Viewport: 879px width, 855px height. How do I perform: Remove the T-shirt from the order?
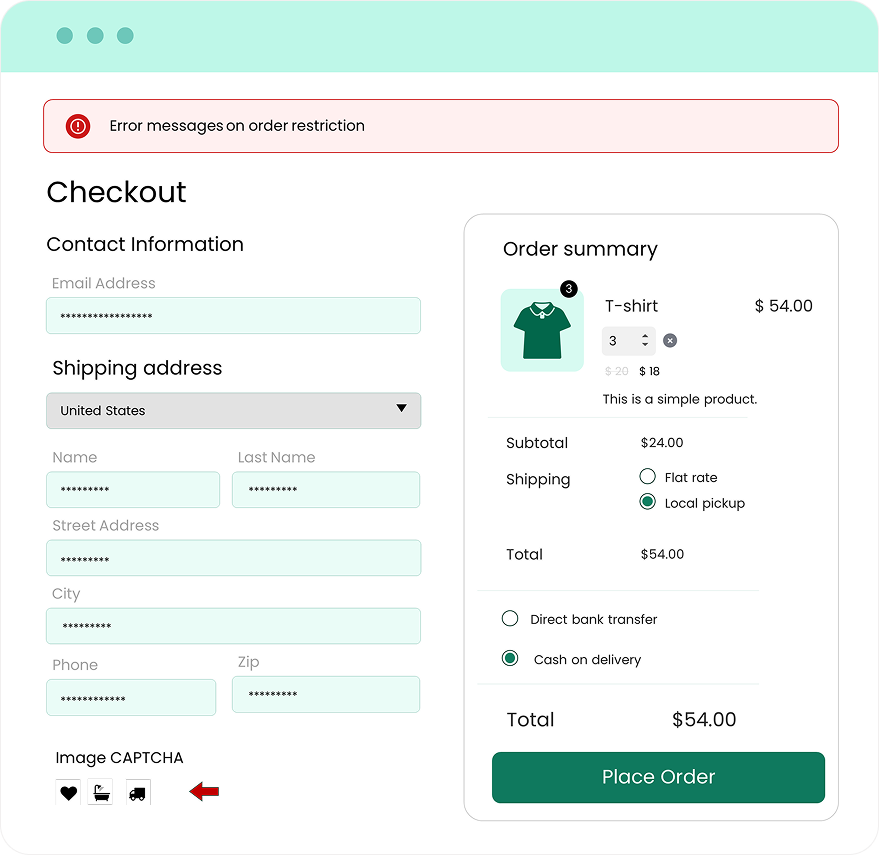[670, 341]
